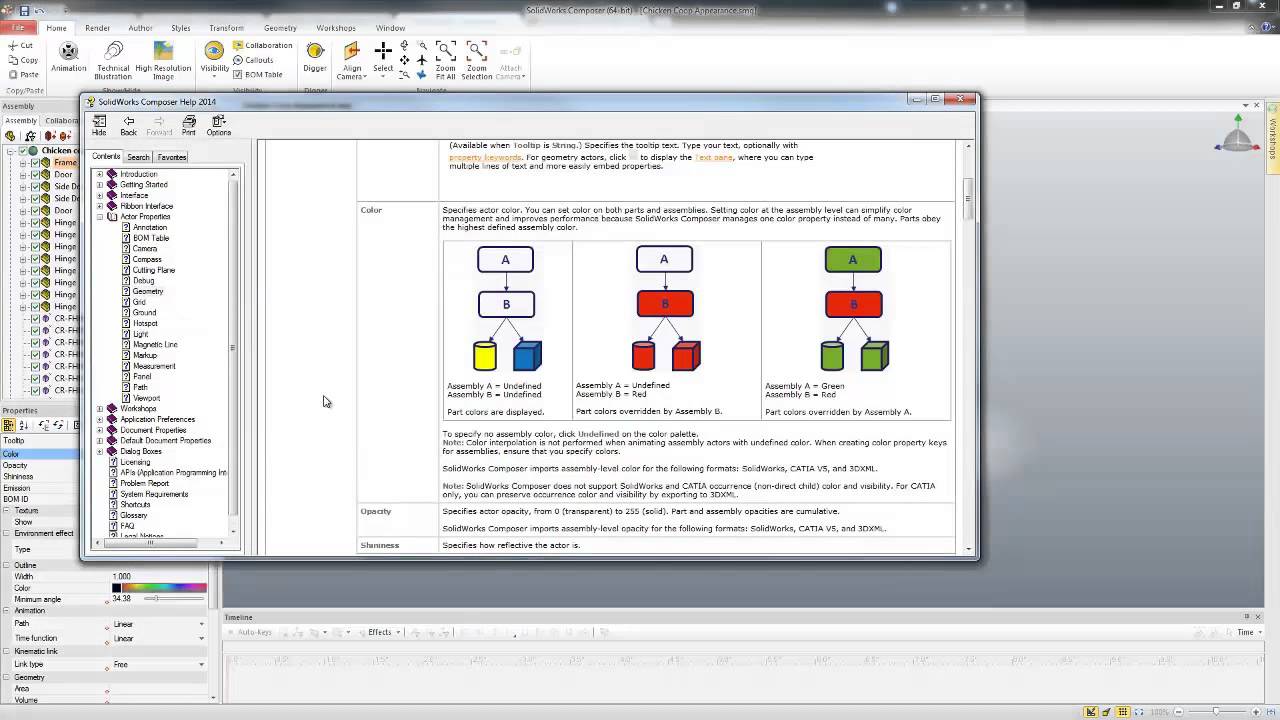
Task: Expand the Ribbon Interface help topic
Action: click(x=100, y=206)
